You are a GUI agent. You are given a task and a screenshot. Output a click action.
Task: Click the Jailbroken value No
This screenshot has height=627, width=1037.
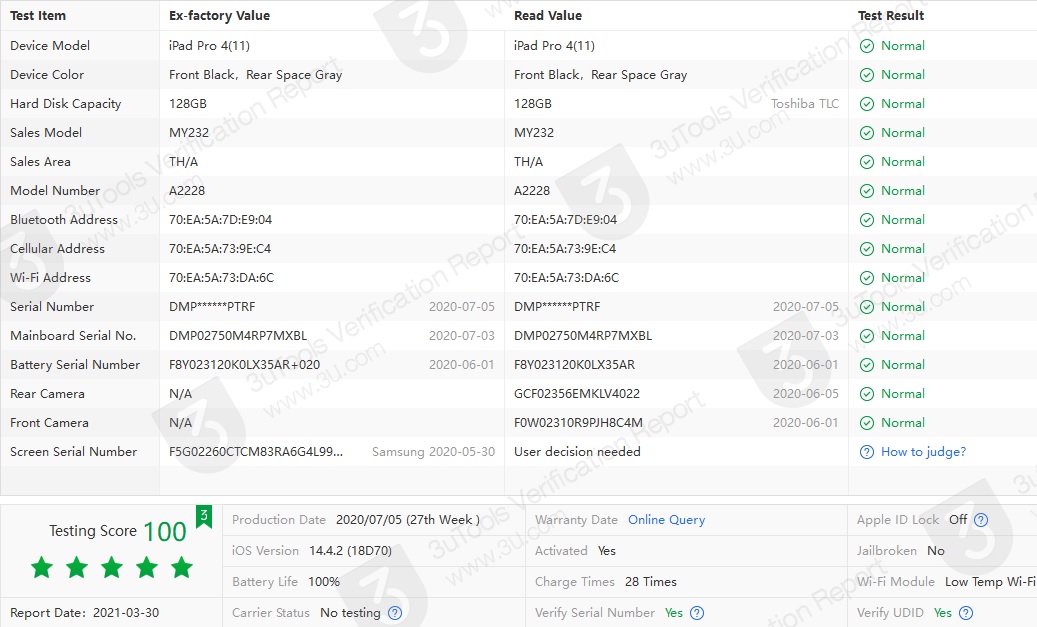(x=936, y=551)
